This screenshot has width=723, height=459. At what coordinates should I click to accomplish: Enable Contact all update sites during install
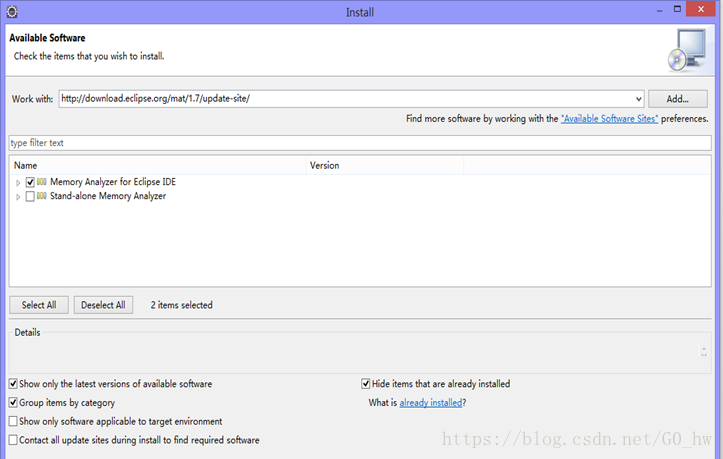13,440
